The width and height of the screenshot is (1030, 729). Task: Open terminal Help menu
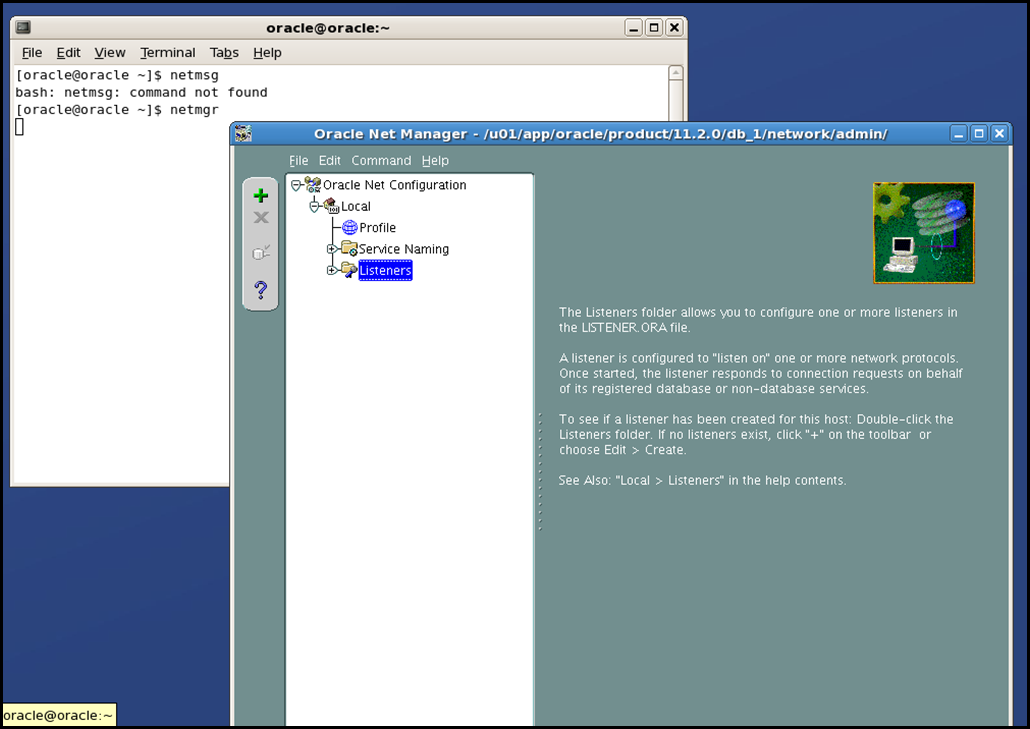coord(267,53)
